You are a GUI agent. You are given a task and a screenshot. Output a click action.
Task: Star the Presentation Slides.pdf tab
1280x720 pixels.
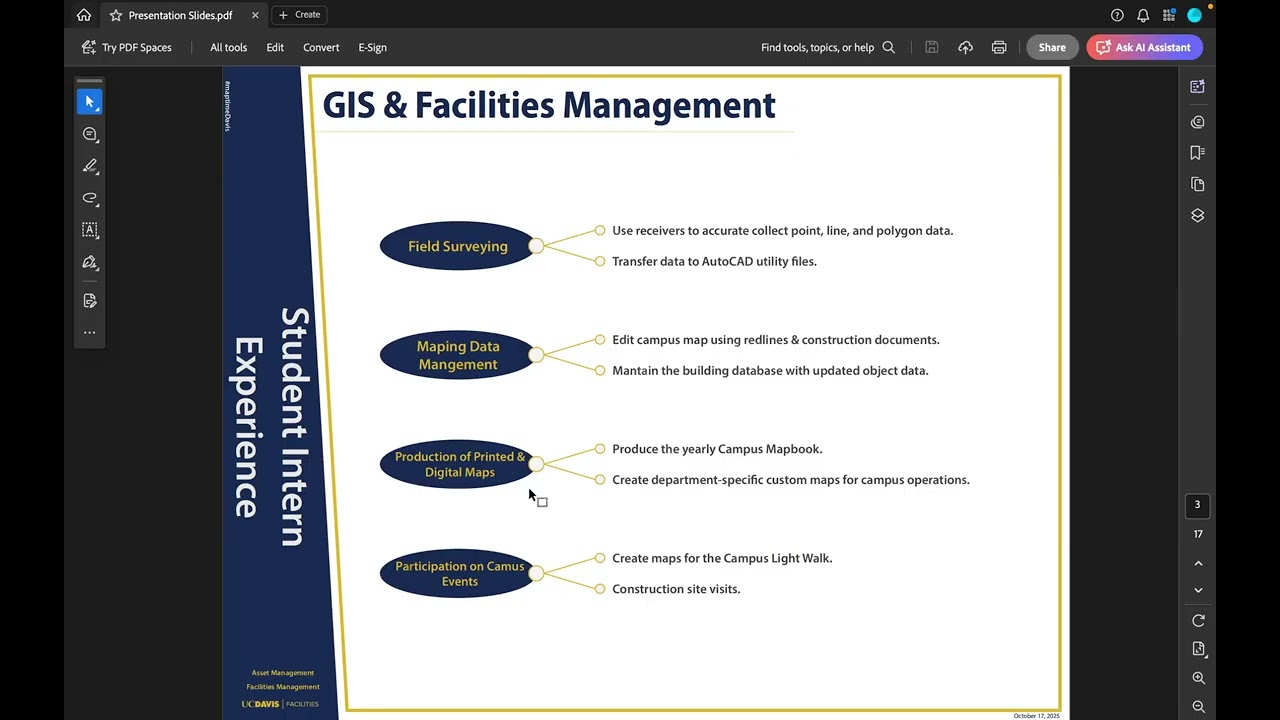click(116, 15)
